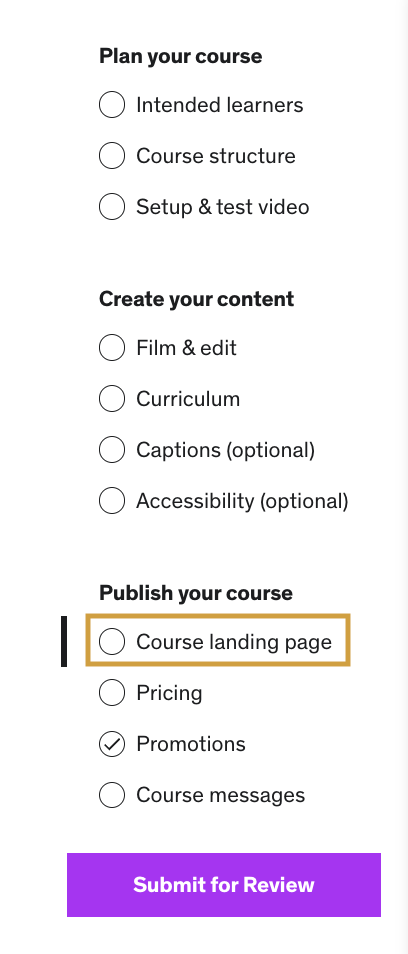Open Course messages section
The width and height of the screenshot is (408, 954).
[221, 795]
